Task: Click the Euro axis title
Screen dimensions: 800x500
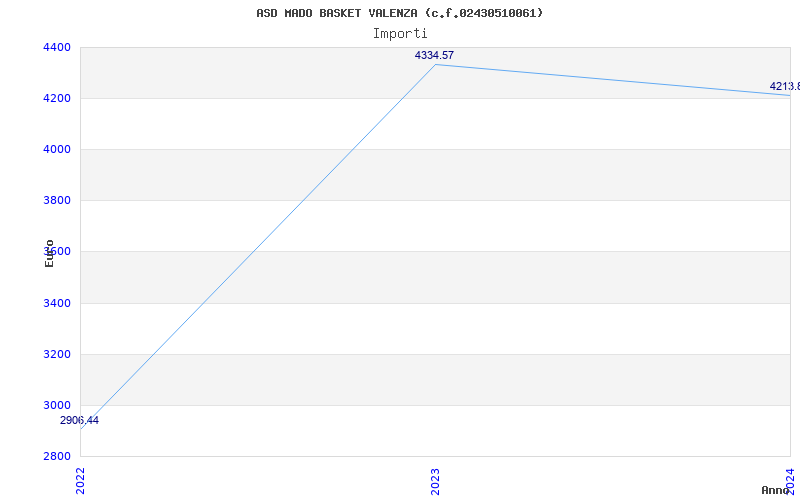Action: pyautogui.click(x=49, y=253)
